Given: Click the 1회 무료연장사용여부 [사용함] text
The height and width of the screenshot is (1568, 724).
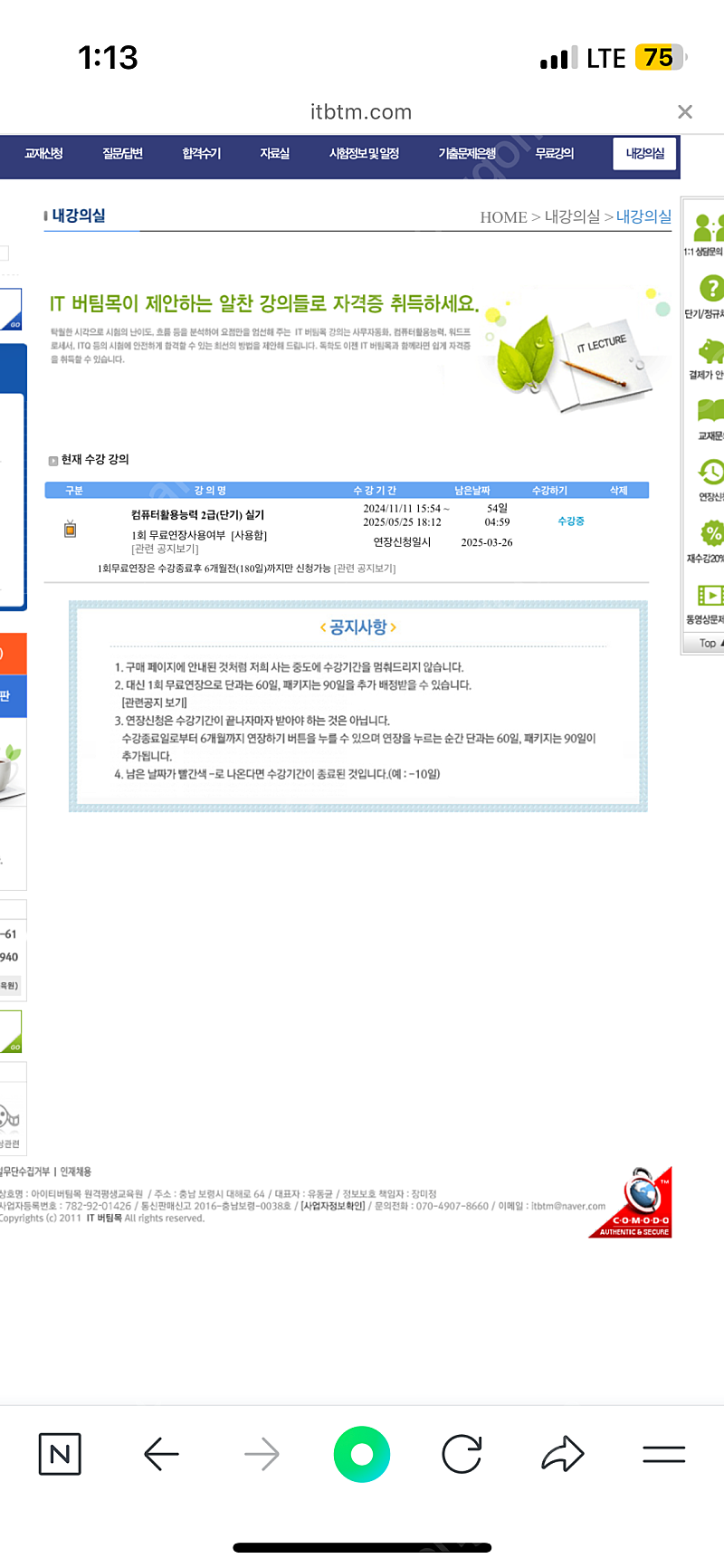Looking at the screenshot, I should [199, 535].
